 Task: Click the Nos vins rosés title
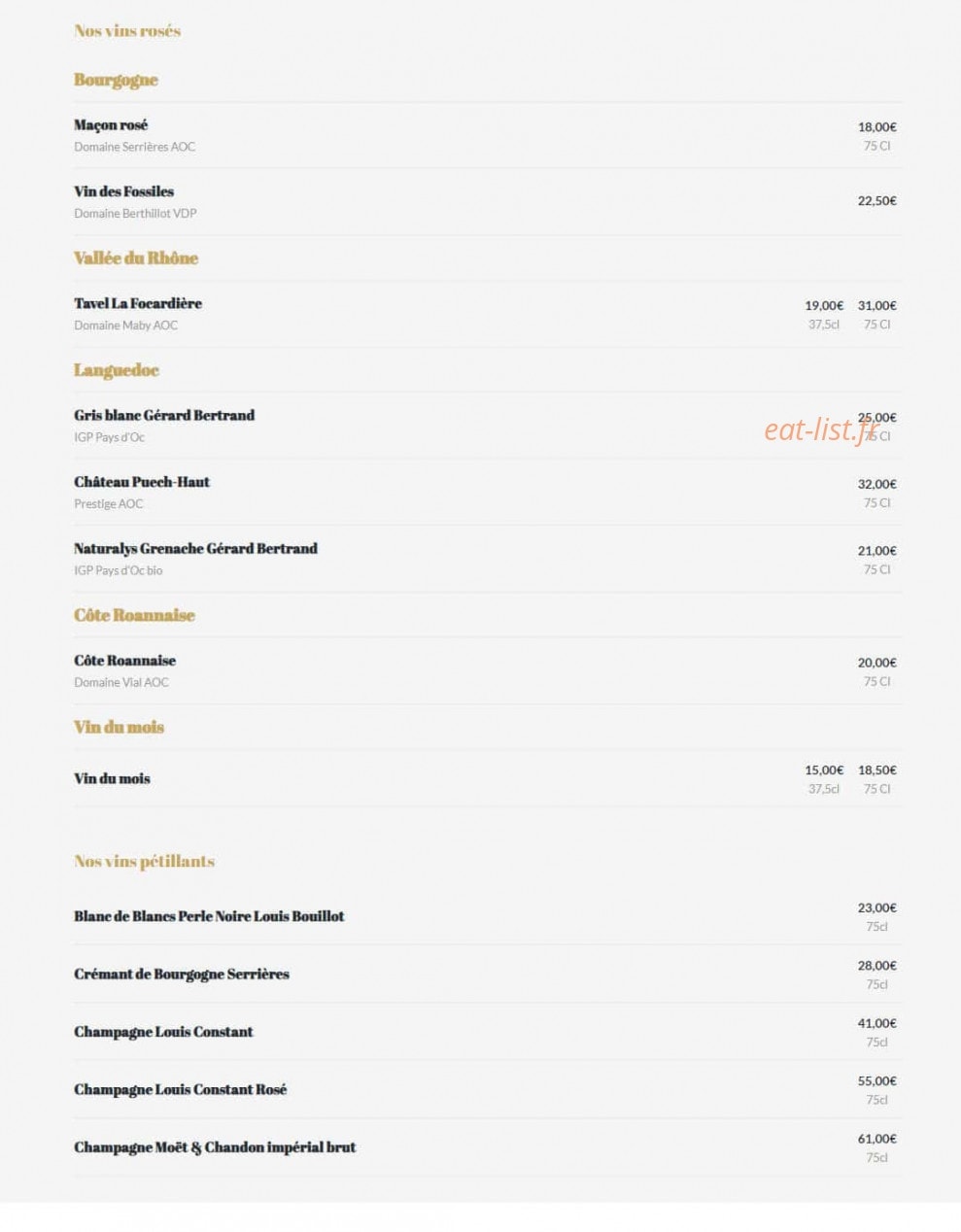(127, 31)
